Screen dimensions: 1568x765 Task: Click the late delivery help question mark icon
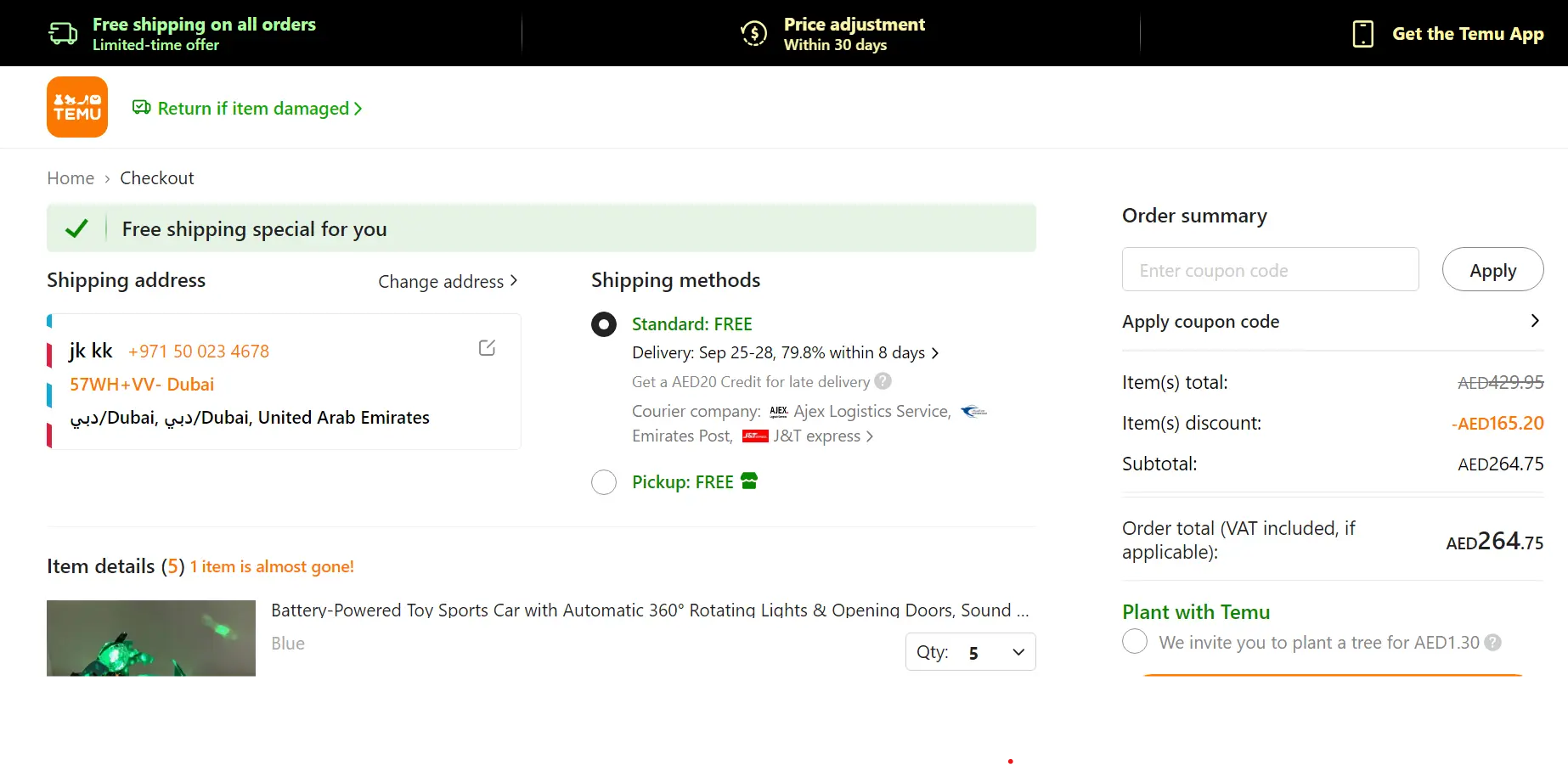tap(883, 381)
